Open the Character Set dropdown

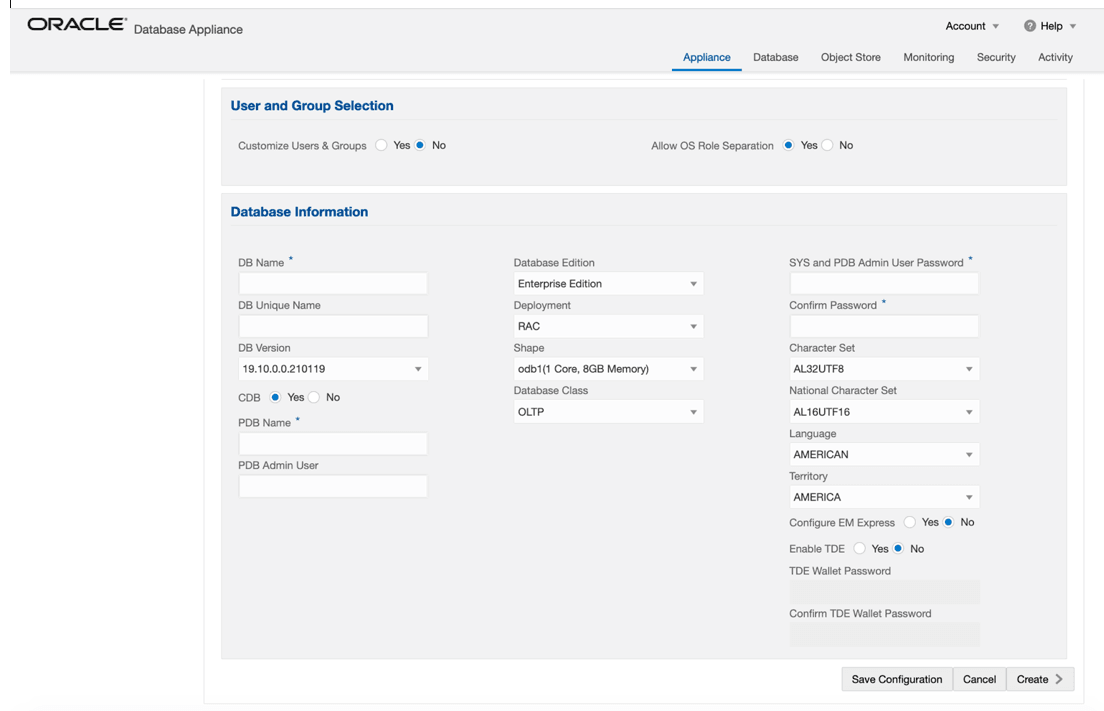883,368
